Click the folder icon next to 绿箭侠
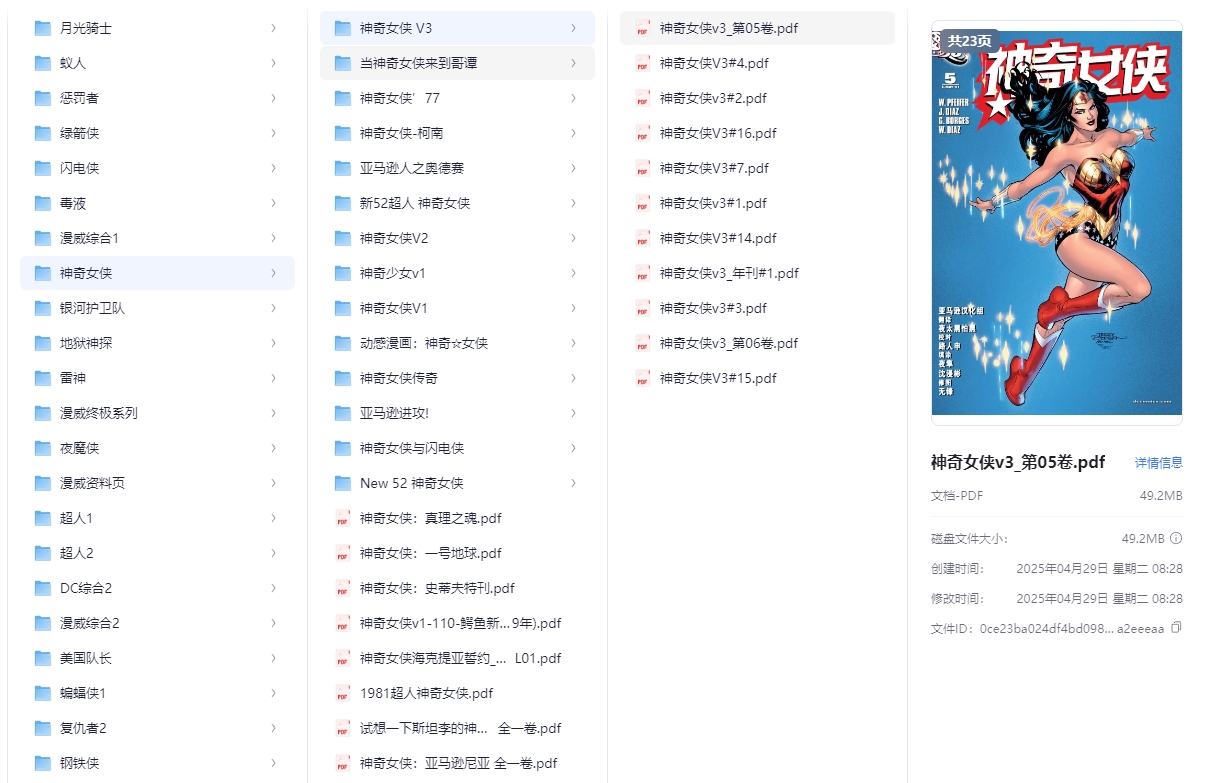 pyautogui.click(x=42, y=133)
